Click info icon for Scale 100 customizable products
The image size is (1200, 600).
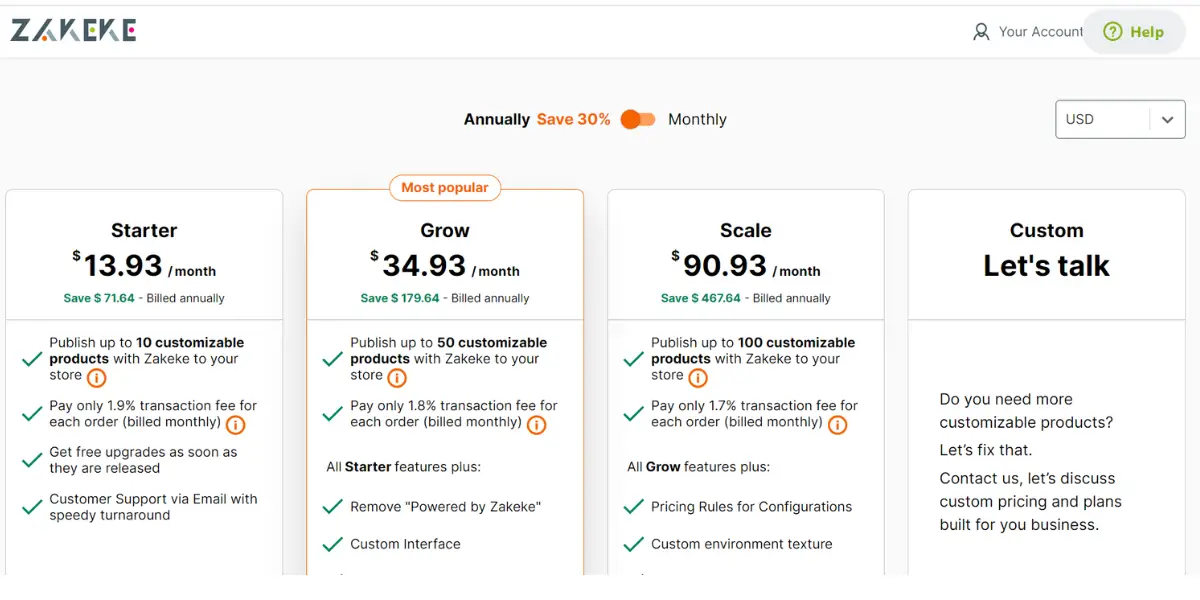pyautogui.click(x=698, y=378)
